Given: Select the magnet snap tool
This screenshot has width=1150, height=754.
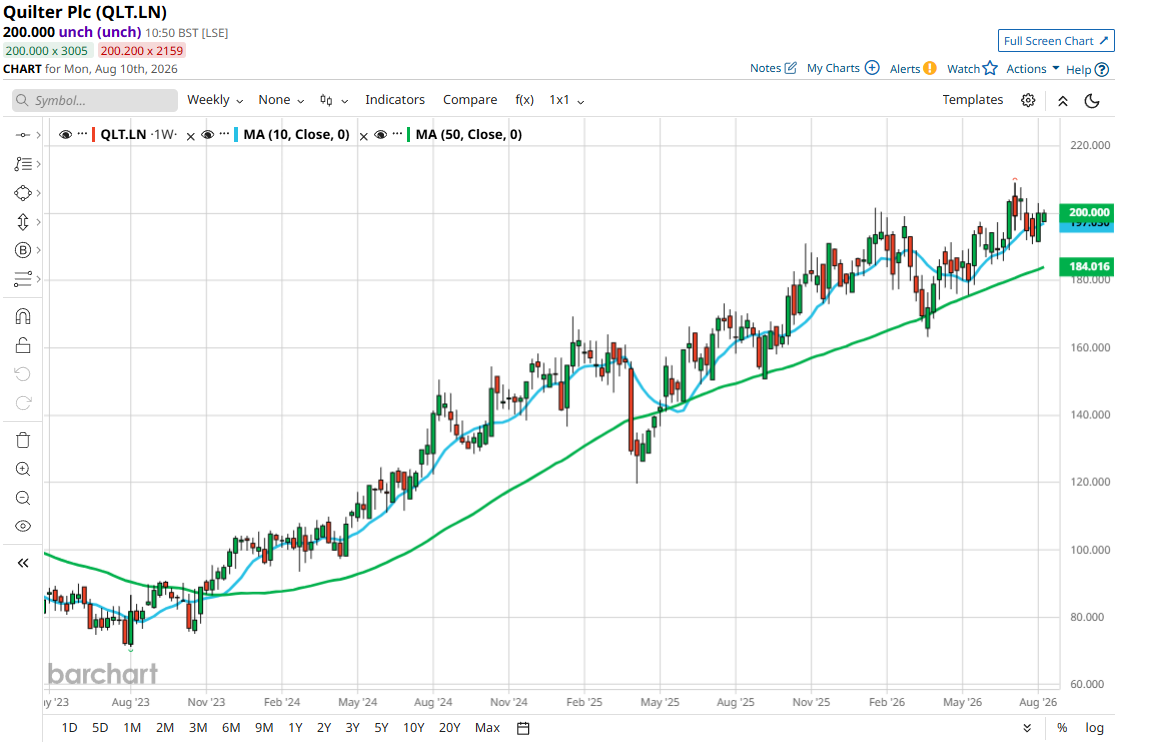Looking at the screenshot, I should click(x=23, y=316).
